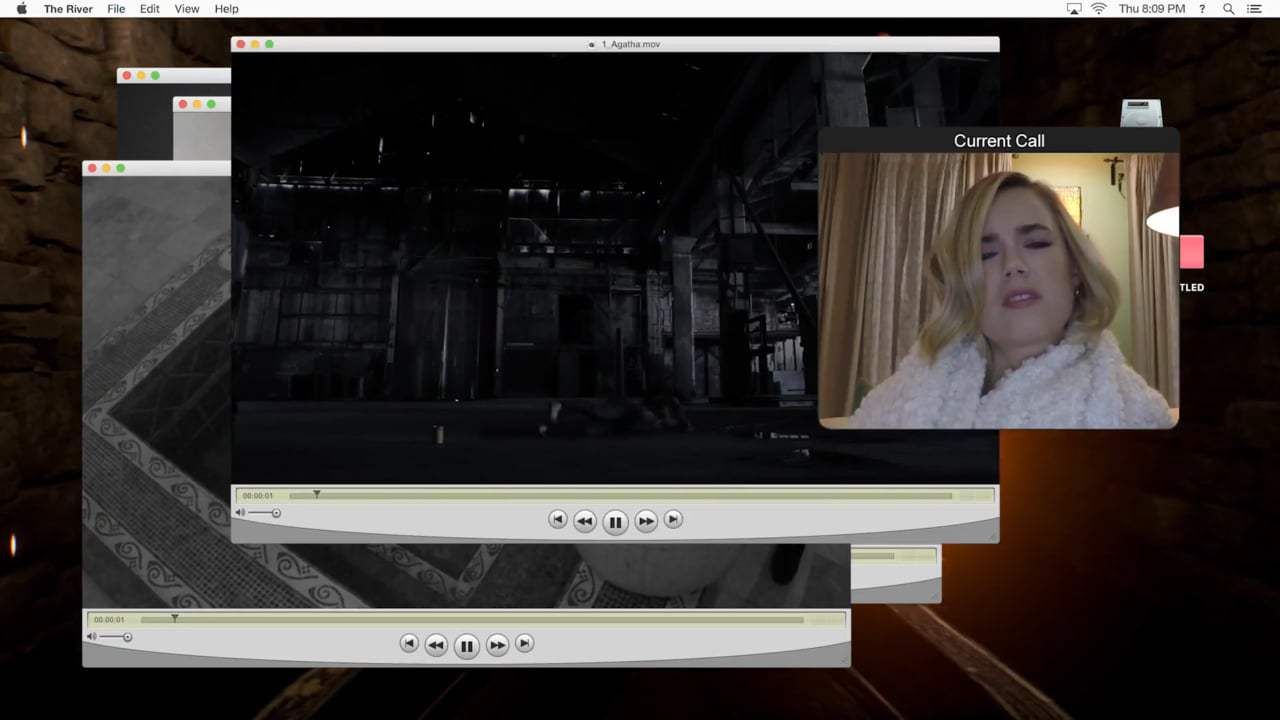Fast-forward the lower video player
1280x720 pixels.
point(496,644)
